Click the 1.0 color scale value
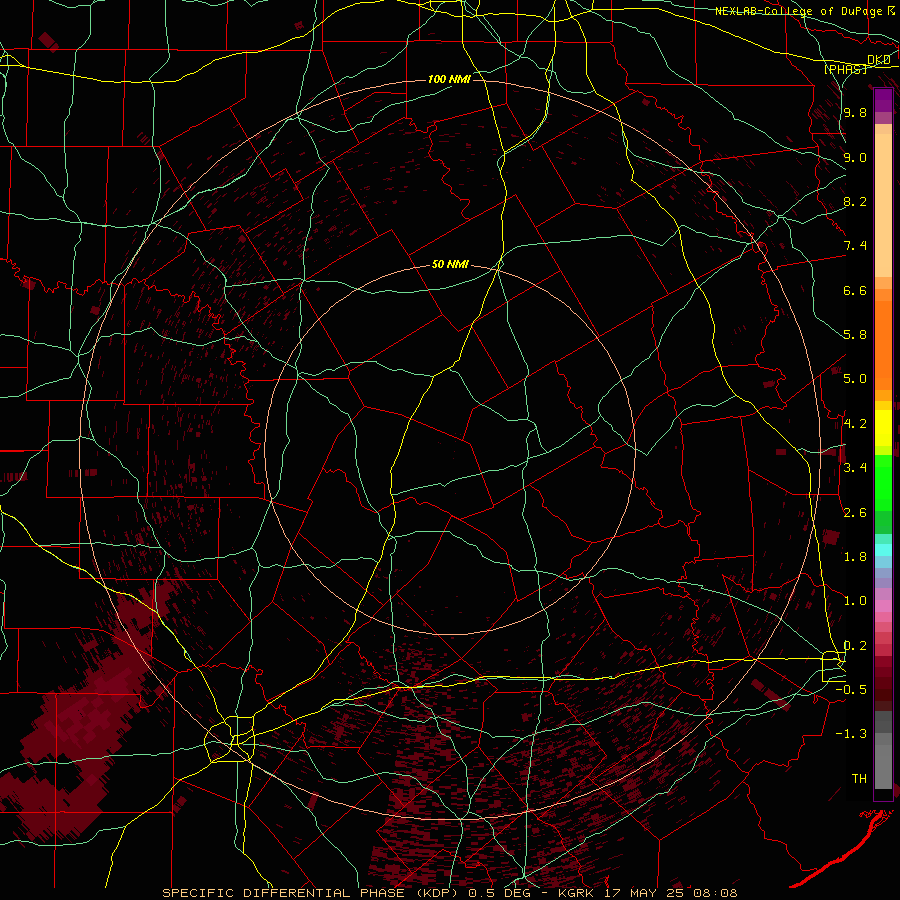 [x=855, y=601]
